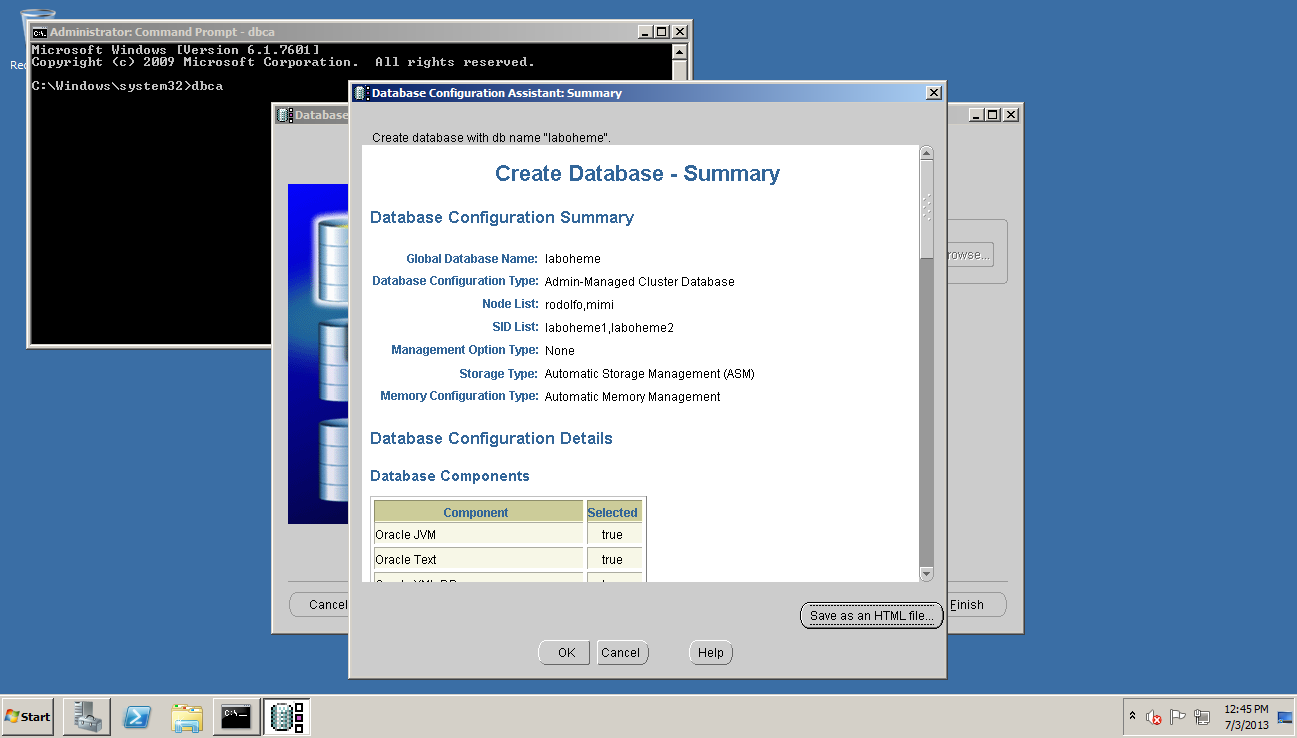Click Database Configuration Assistant taskbar icon

pos(287,716)
